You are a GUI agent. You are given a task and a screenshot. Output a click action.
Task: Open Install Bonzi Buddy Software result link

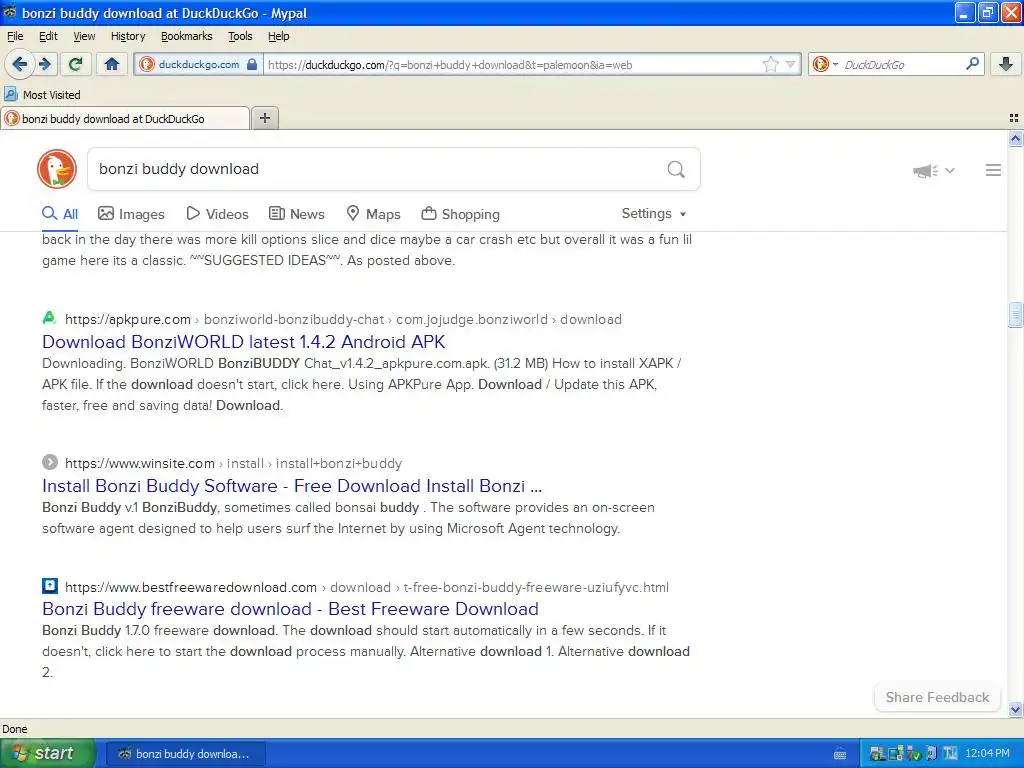click(x=292, y=486)
